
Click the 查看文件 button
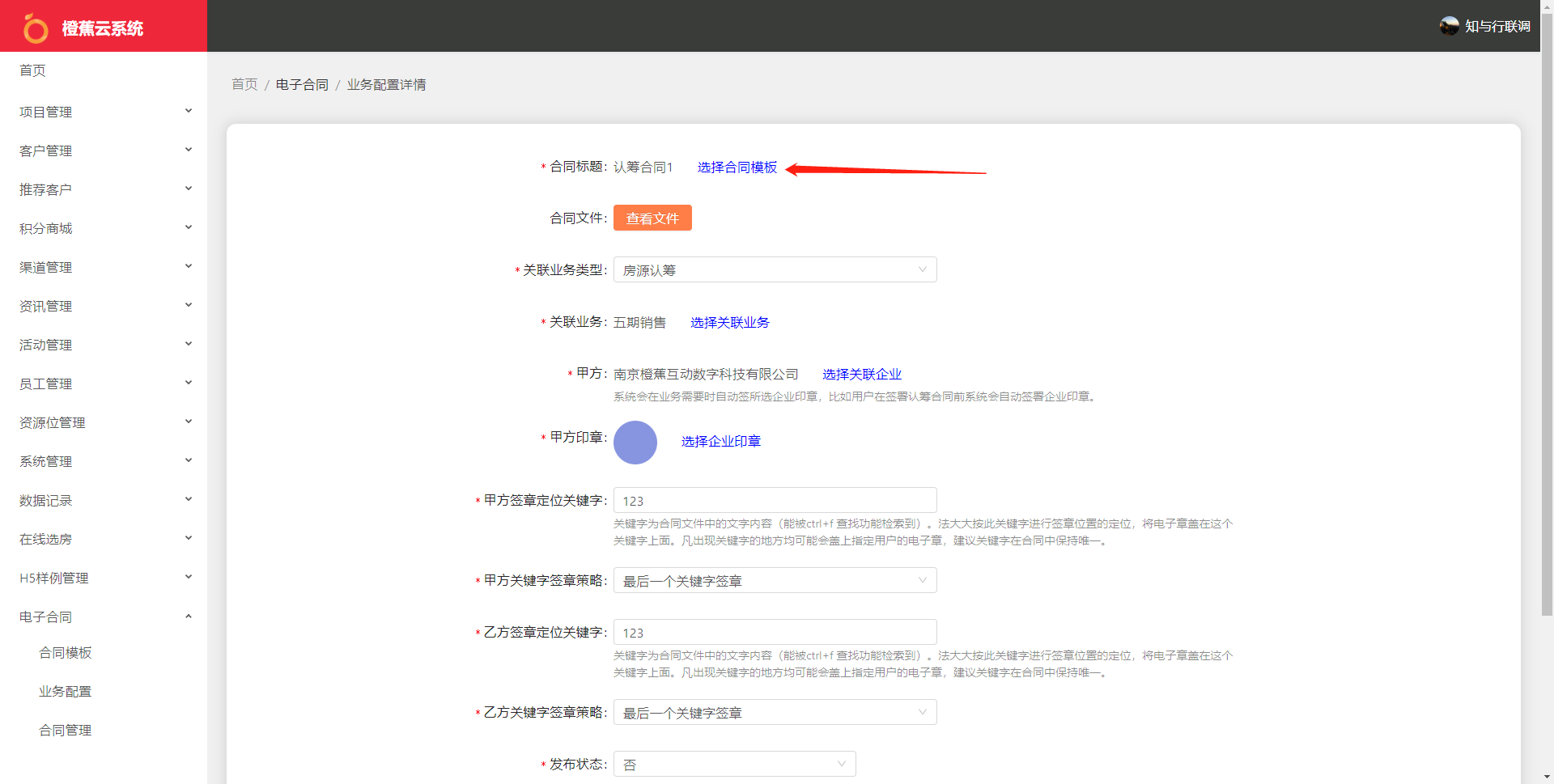pyautogui.click(x=652, y=218)
